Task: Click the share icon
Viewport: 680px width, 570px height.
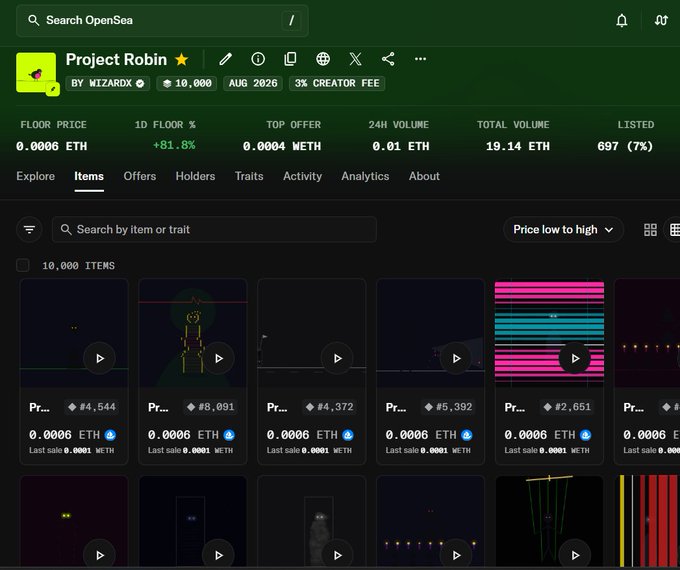Action: (x=388, y=59)
